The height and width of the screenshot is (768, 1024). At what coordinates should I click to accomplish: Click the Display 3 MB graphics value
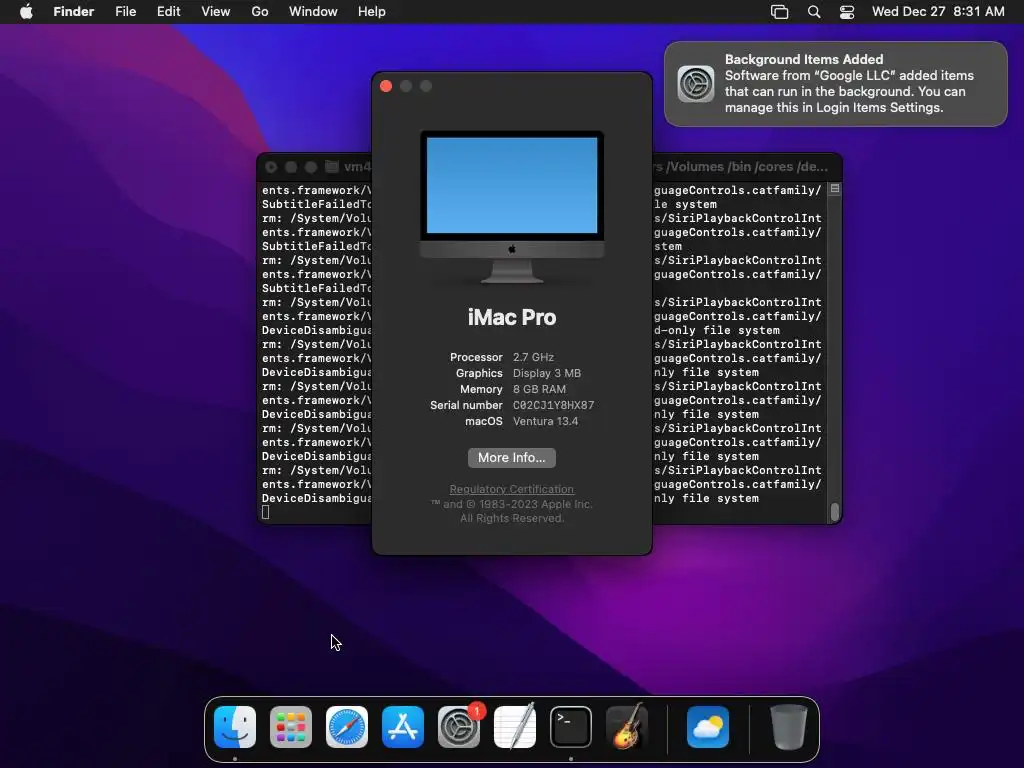coord(547,373)
